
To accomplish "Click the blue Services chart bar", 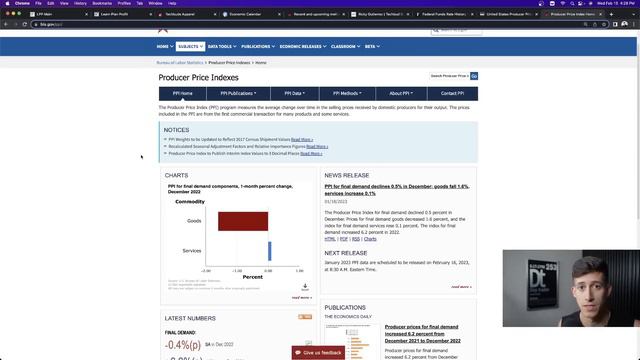I will (x=269, y=251).
